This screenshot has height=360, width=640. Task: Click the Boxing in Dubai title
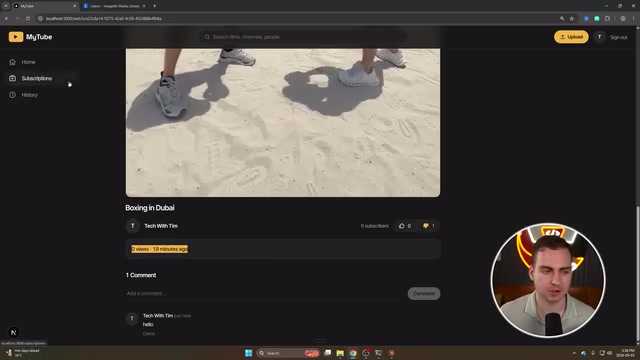coord(150,208)
